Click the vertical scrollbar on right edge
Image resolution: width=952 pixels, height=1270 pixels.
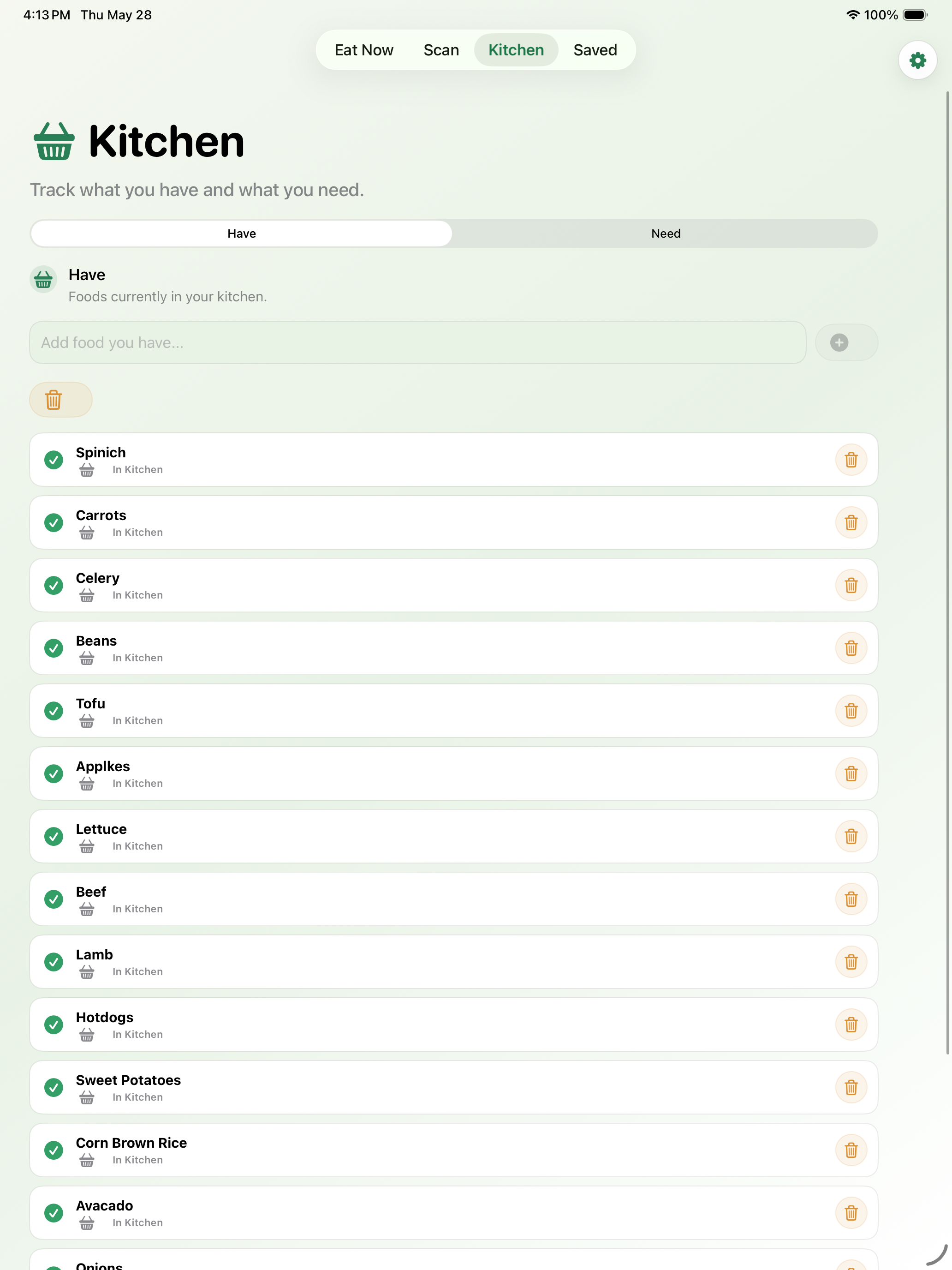coord(947,572)
